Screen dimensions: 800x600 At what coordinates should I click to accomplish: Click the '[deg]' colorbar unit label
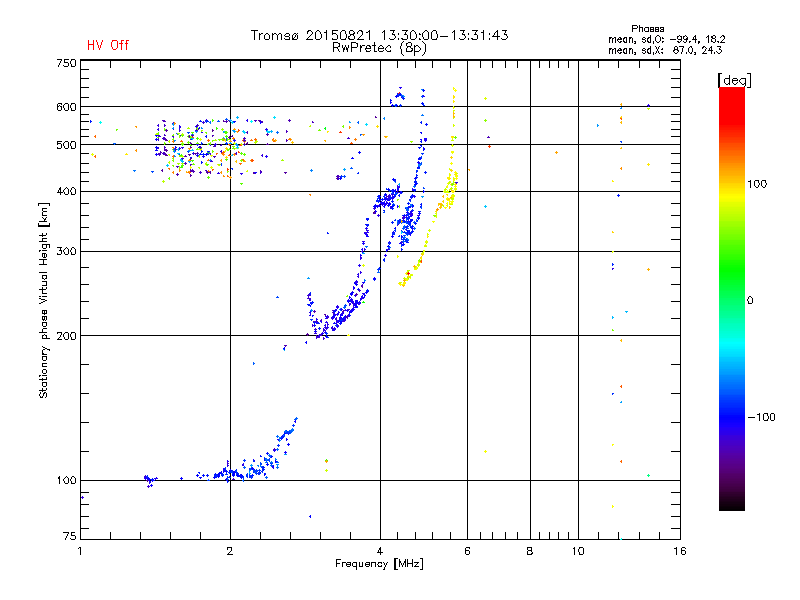[x=734, y=80]
